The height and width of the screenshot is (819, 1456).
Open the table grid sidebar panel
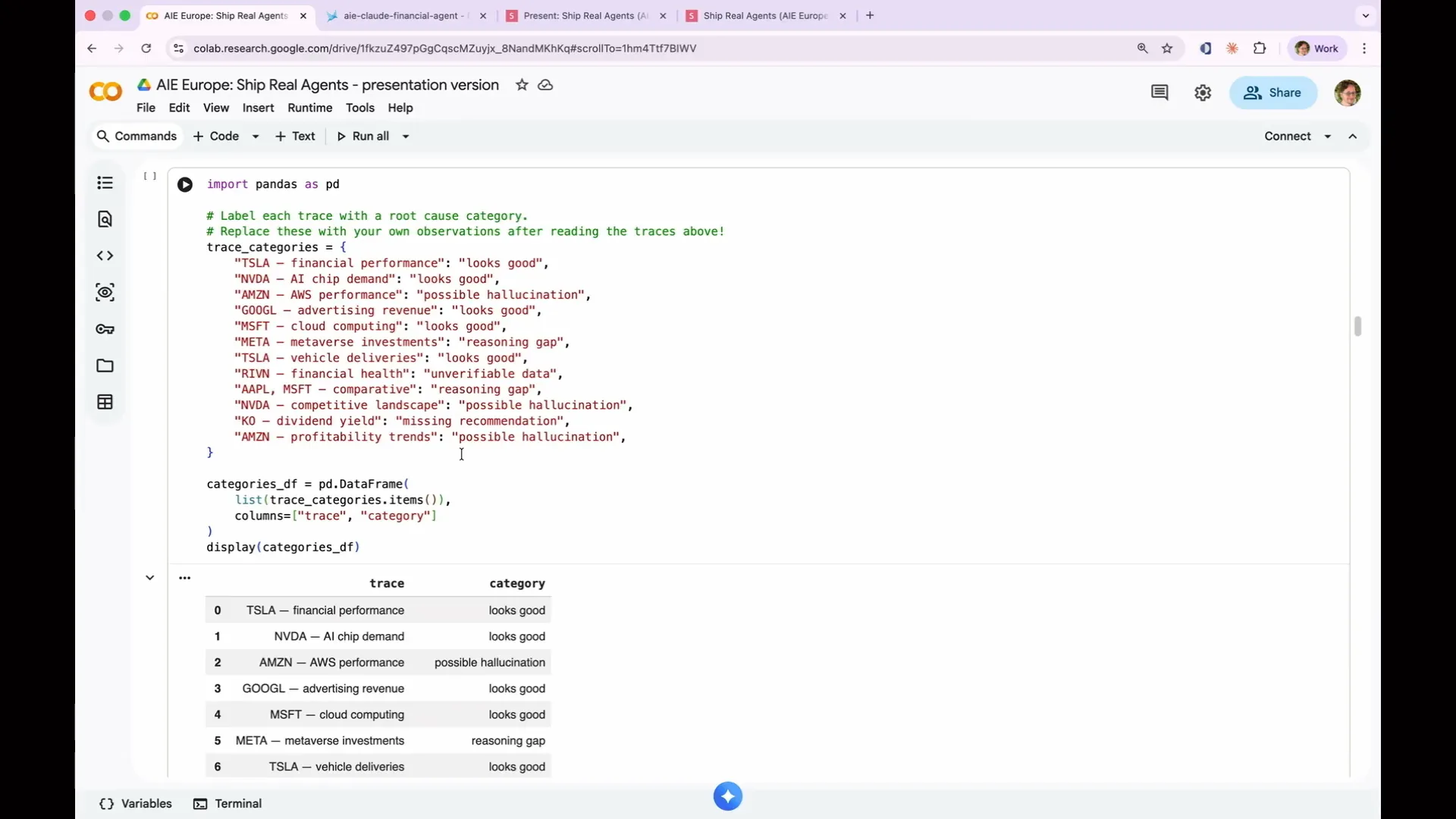[x=105, y=402]
